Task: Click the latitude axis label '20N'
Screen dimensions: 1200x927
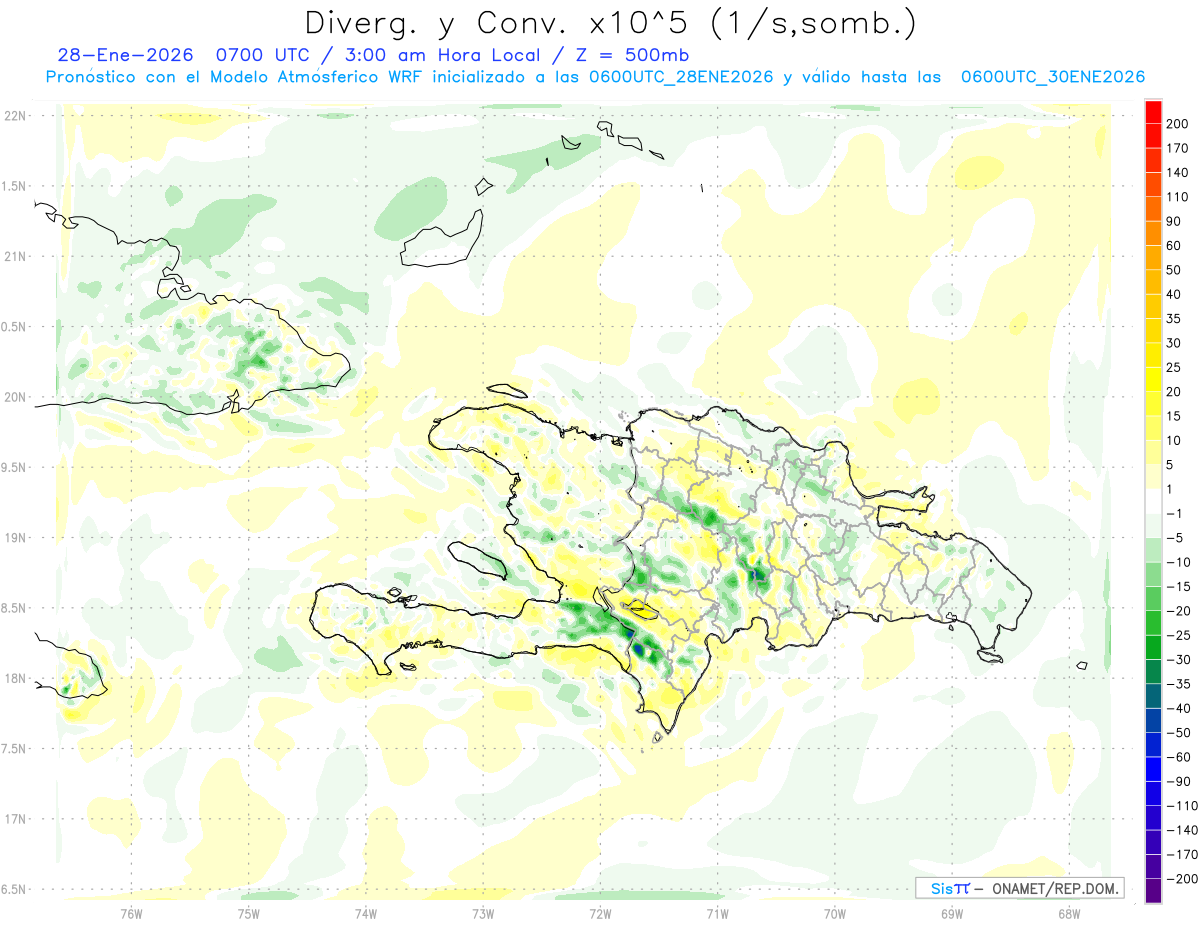Action: point(14,397)
